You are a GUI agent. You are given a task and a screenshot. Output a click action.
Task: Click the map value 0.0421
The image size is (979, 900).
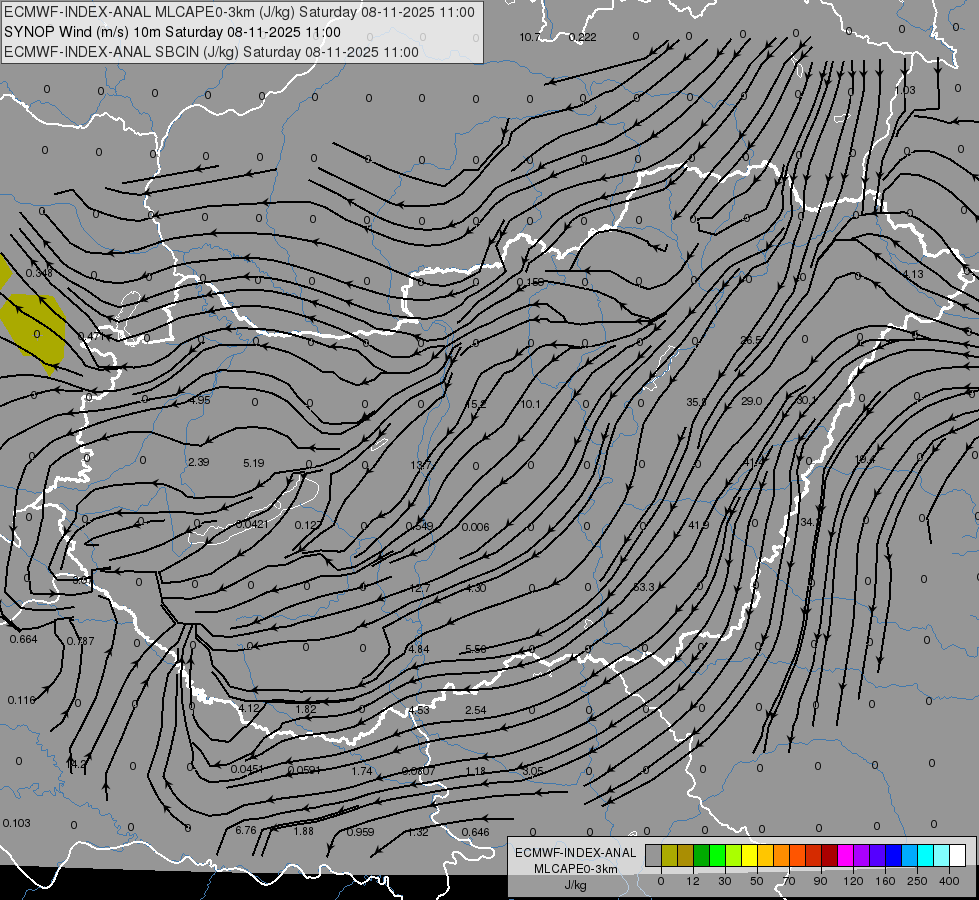(252, 523)
